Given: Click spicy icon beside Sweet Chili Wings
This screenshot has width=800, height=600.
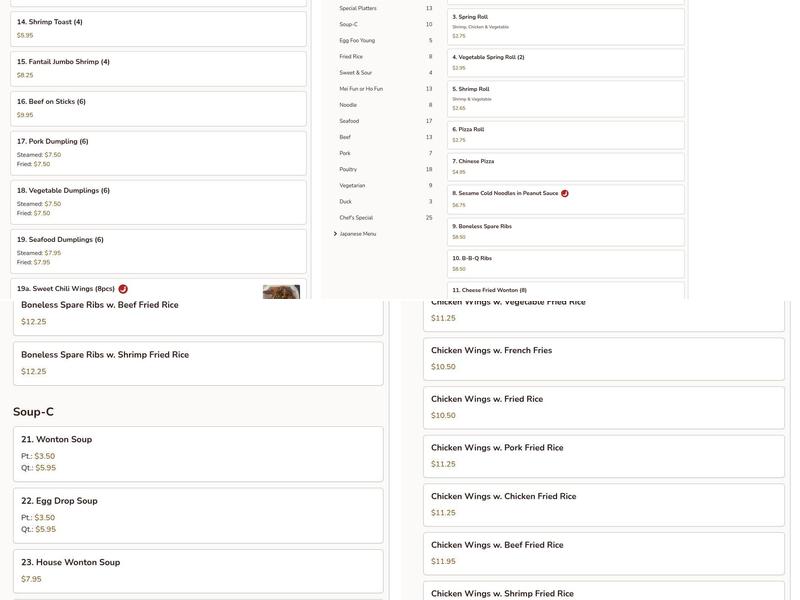Looking at the screenshot, I should 123,289.
